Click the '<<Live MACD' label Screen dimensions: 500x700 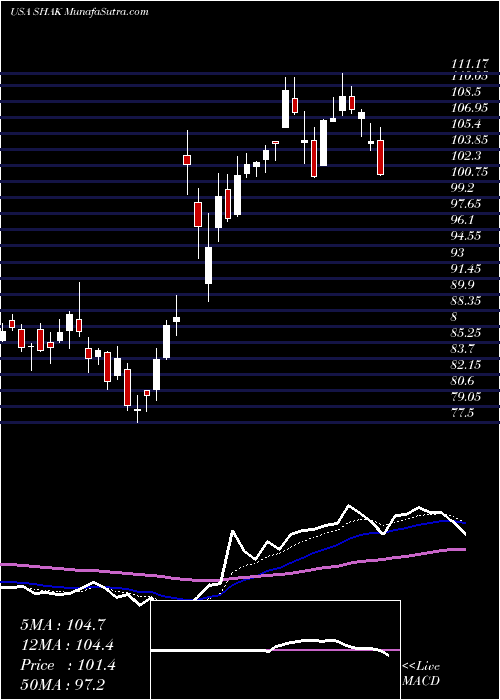pyautogui.click(x=421, y=673)
